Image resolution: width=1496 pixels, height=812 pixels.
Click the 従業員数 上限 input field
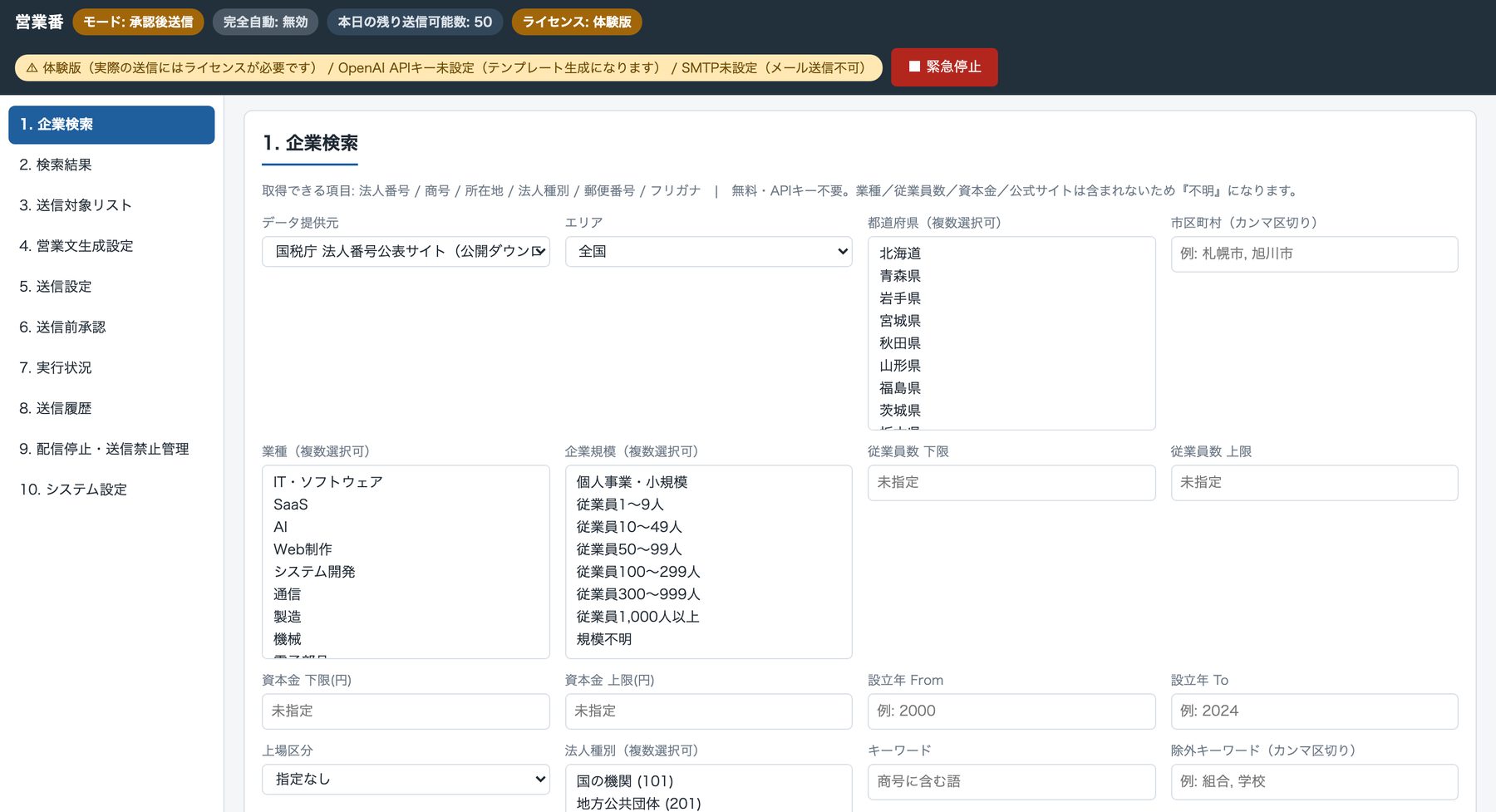click(1314, 483)
